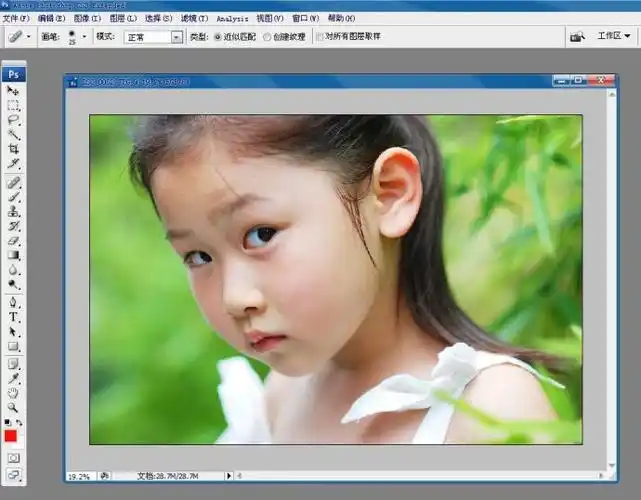Open the 工作区 workspace dropdown
This screenshot has width=641, height=500.
click(x=614, y=36)
